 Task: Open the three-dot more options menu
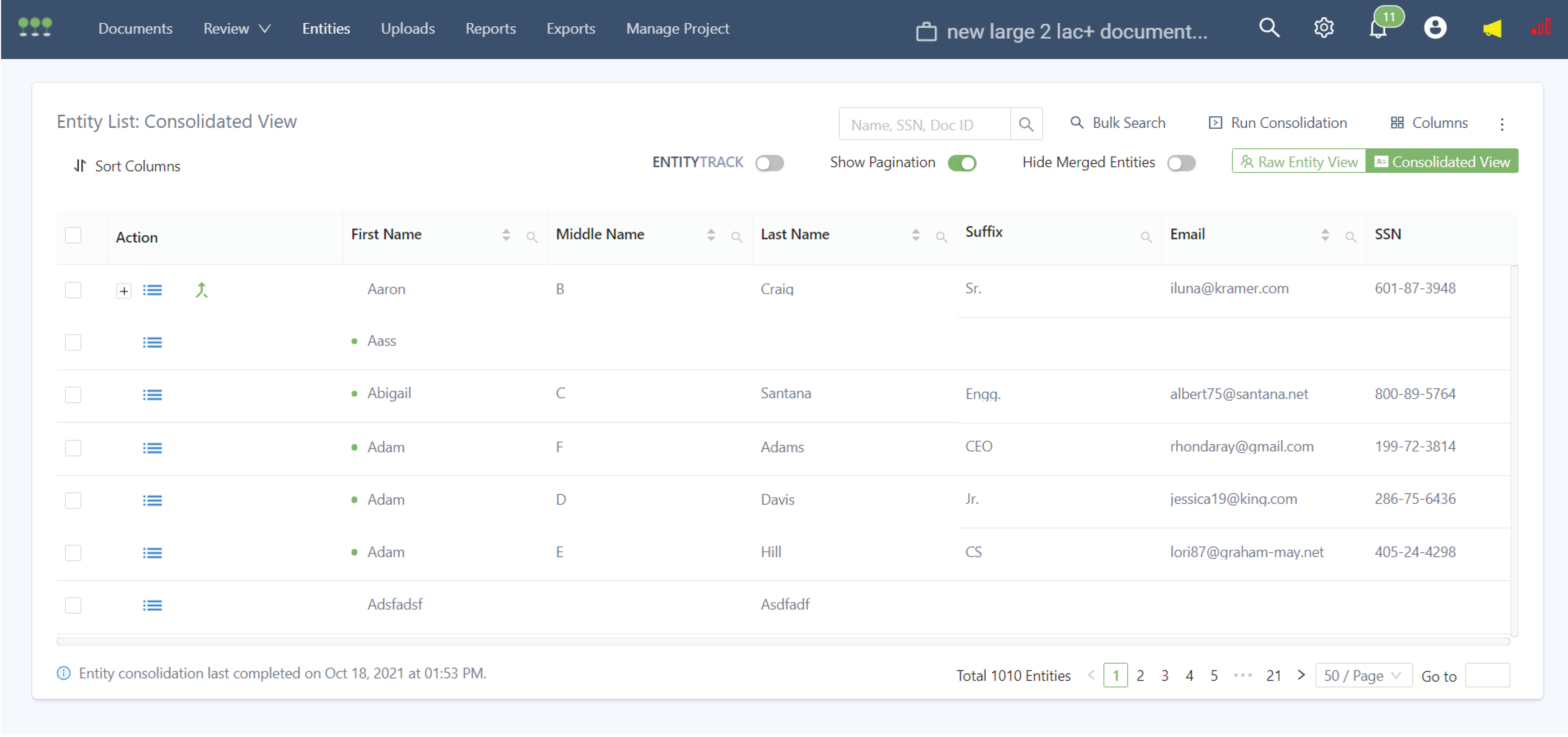click(x=1502, y=124)
